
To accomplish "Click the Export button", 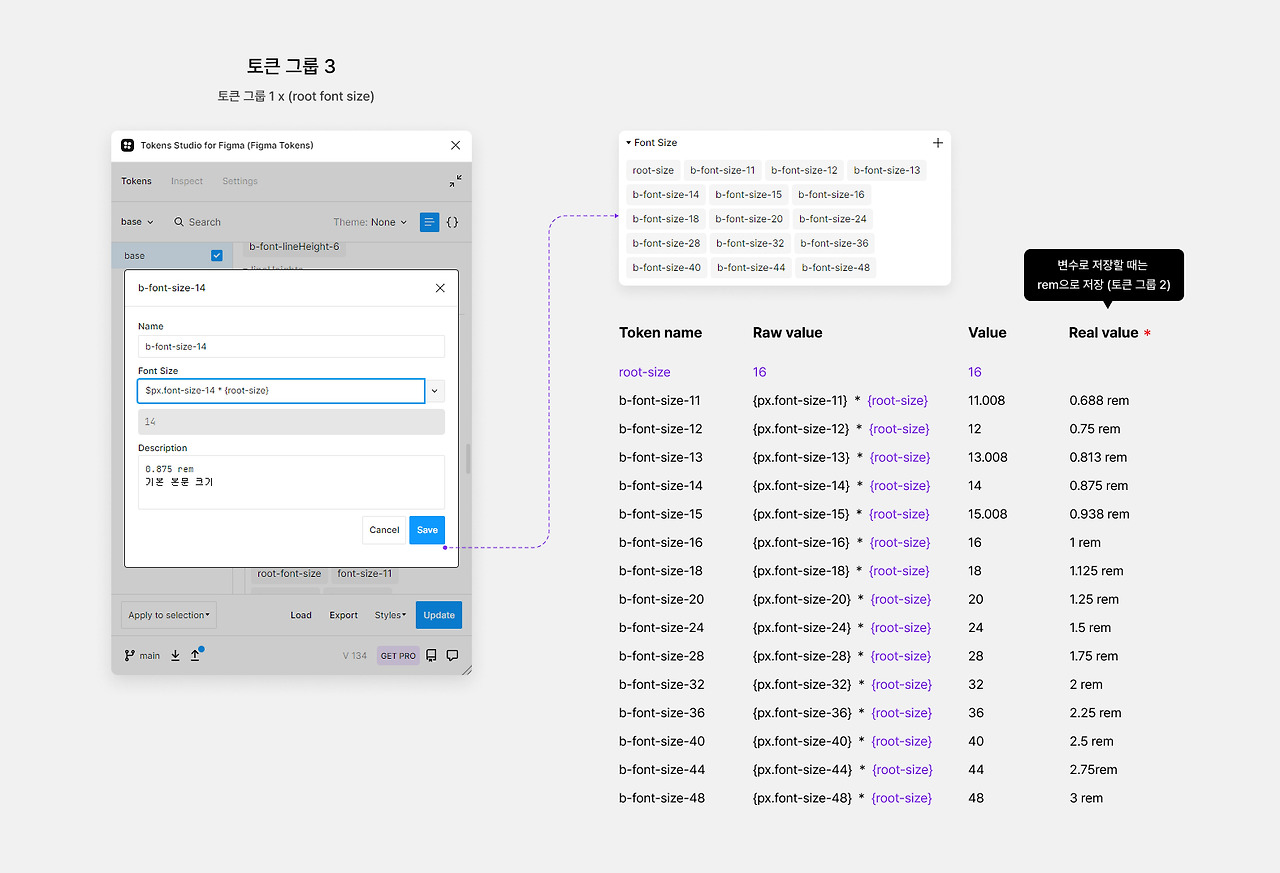I will [344, 615].
